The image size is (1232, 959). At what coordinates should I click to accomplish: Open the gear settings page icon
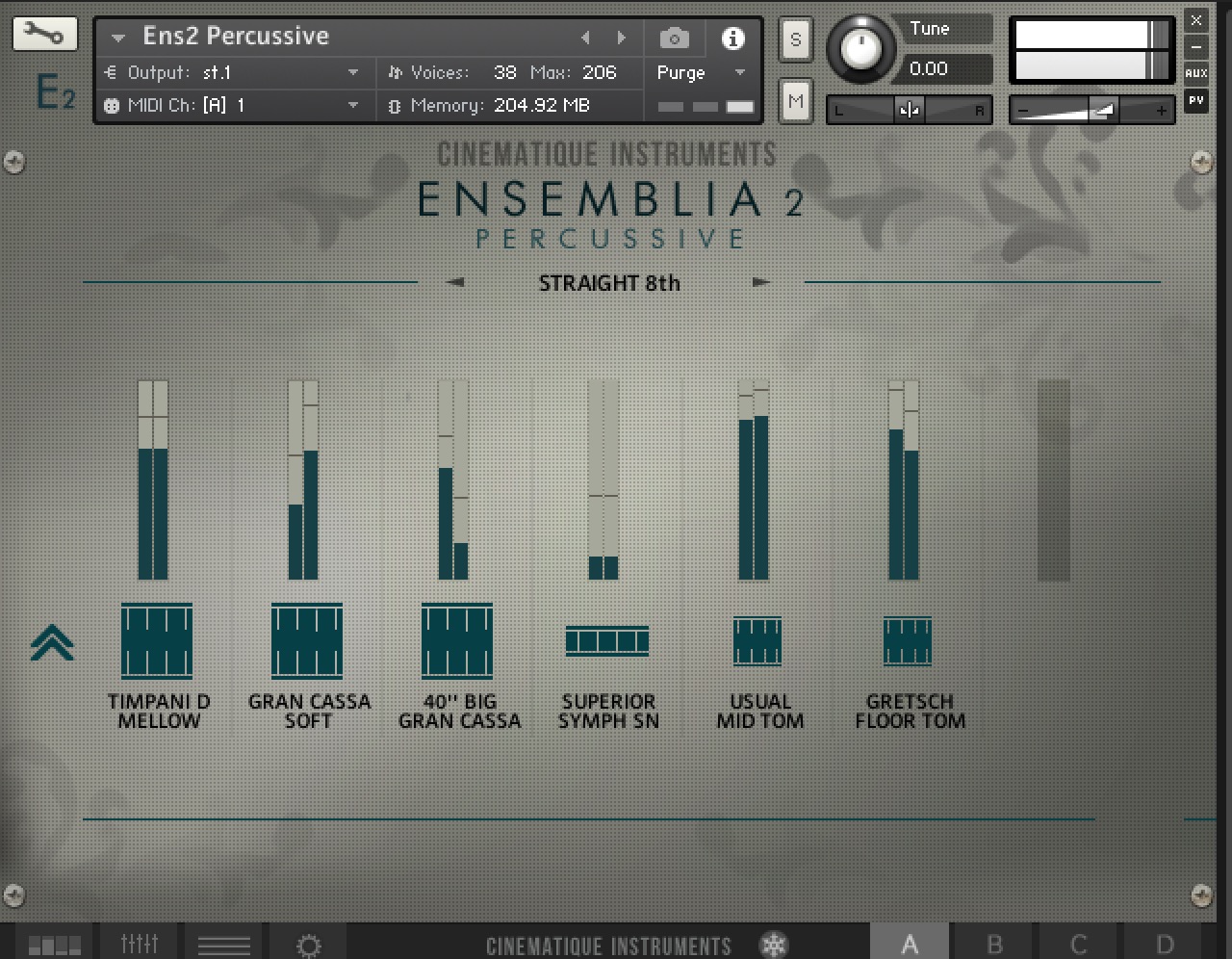tap(308, 946)
